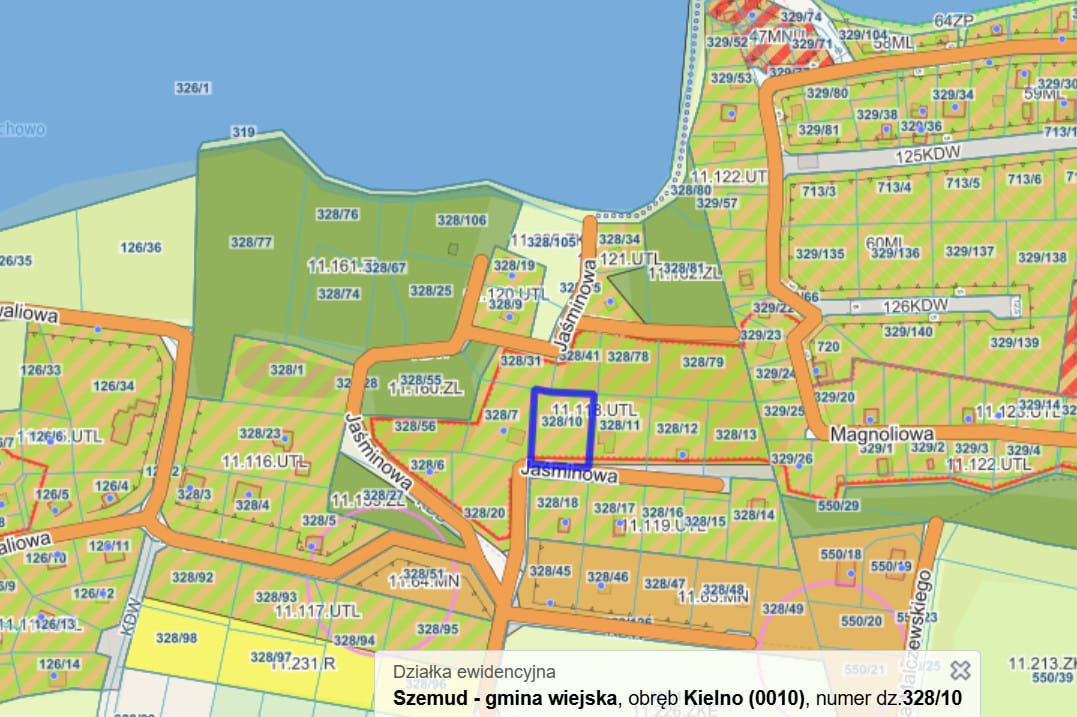
Task: Click the blue point marker in parcel 328/18
Action: click(564, 522)
